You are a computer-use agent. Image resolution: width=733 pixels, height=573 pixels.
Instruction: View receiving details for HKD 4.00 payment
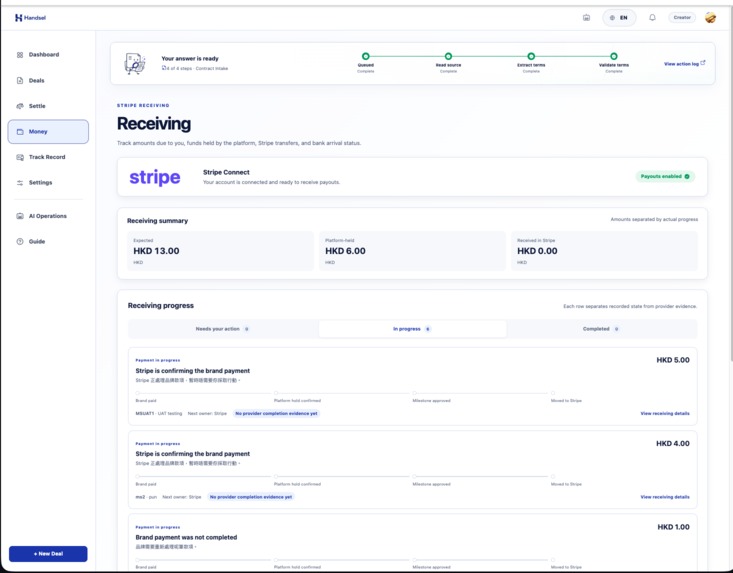pos(665,497)
